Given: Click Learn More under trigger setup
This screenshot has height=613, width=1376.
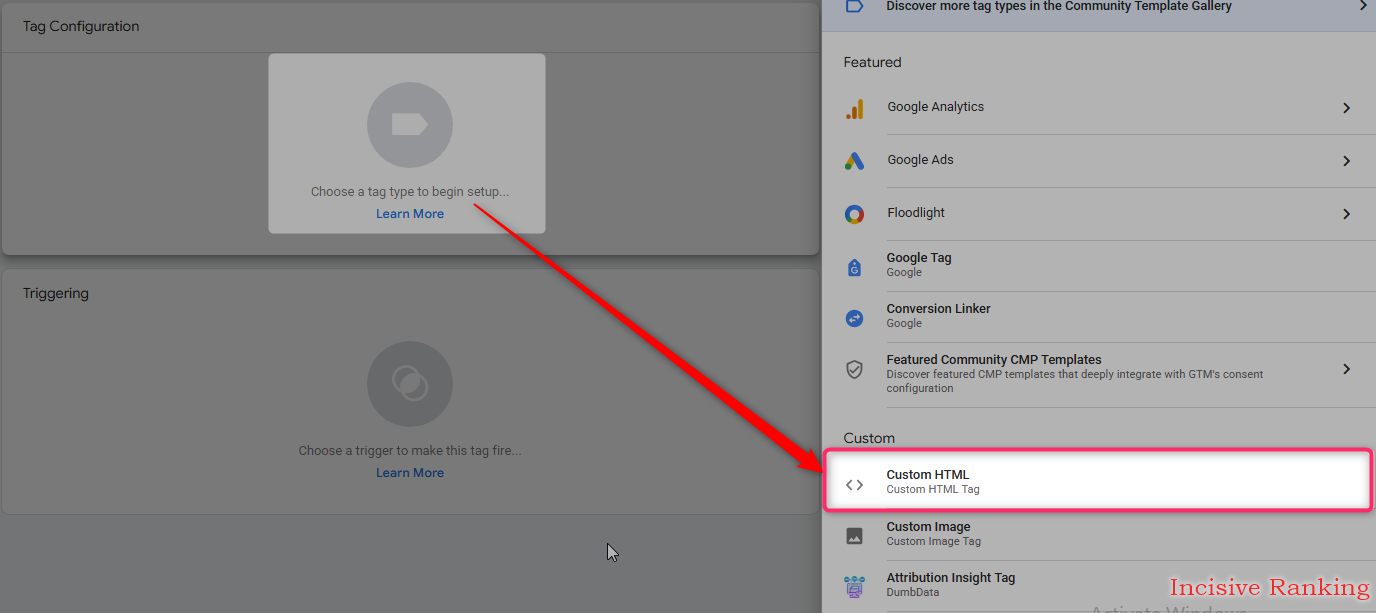Looking at the screenshot, I should pos(410,473).
